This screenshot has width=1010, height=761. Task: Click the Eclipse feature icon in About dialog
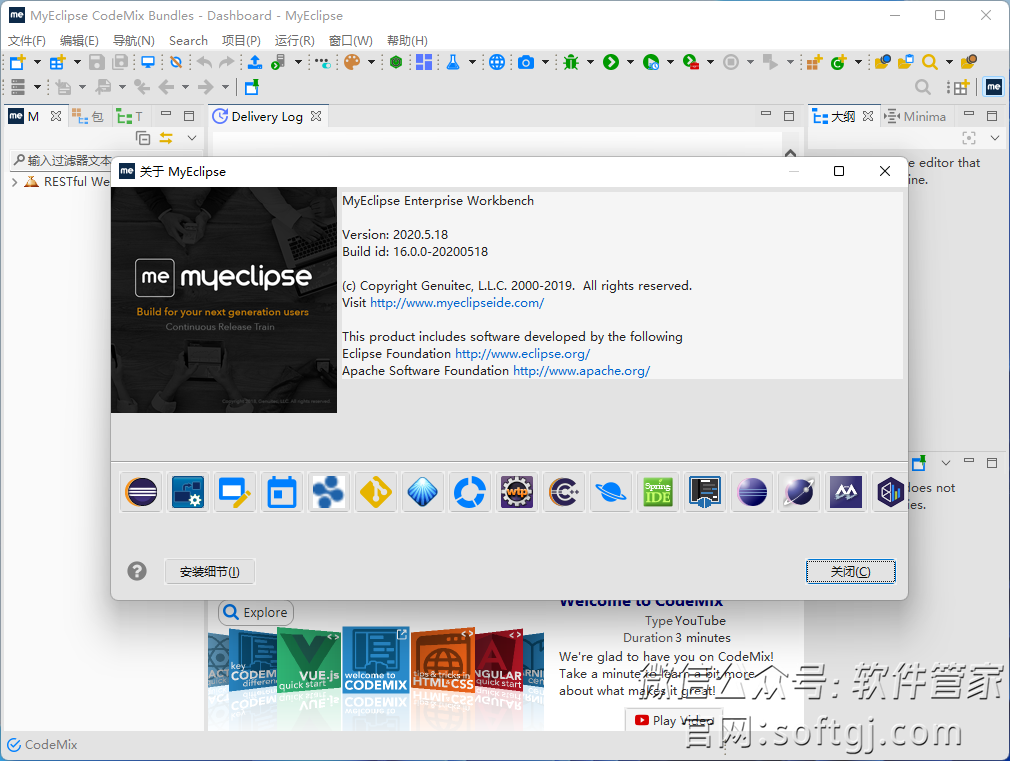[x=141, y=492]
